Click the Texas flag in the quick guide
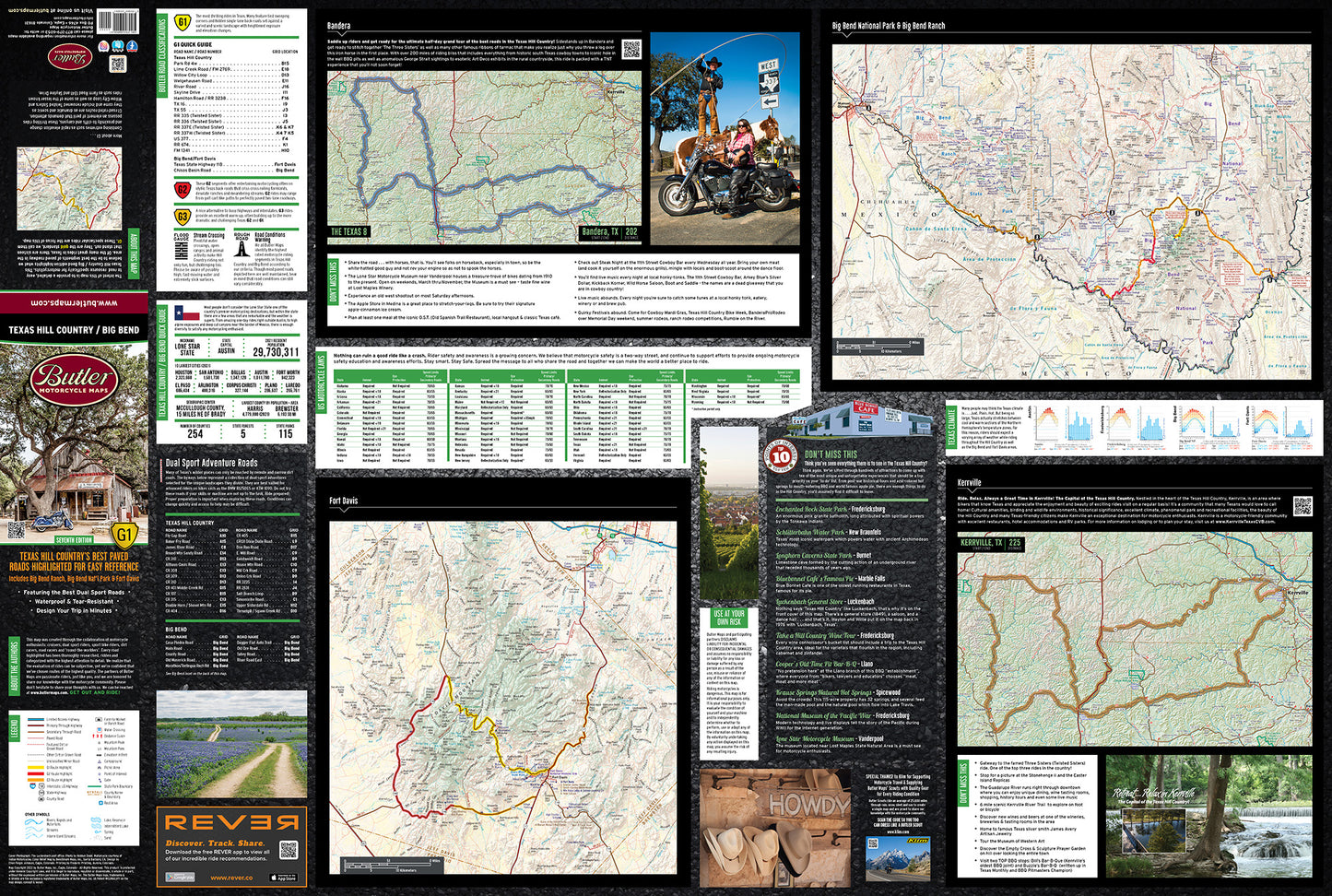Viewport: 1332px width, 896px height. tap(187, 313)
